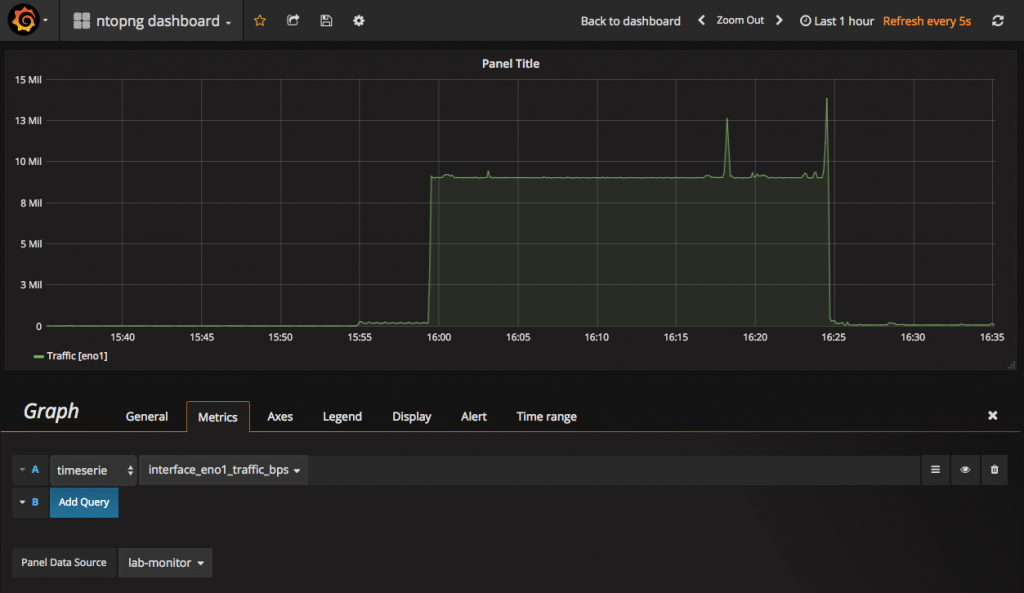Click the 16:25 x-axis time label

[833, 337]
